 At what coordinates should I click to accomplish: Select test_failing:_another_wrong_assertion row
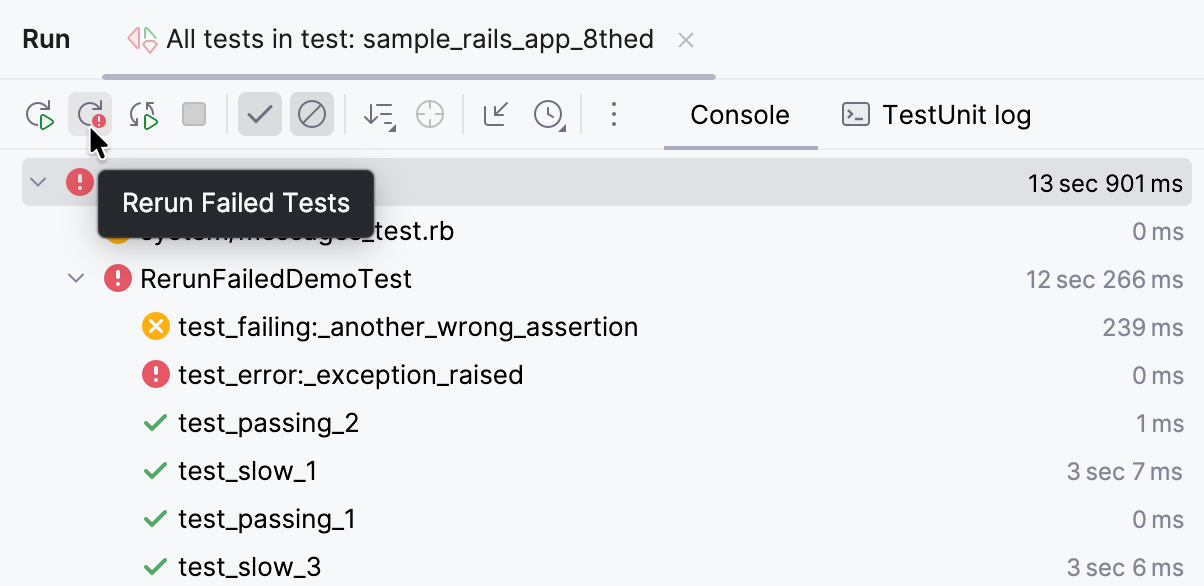coord(607,326)
